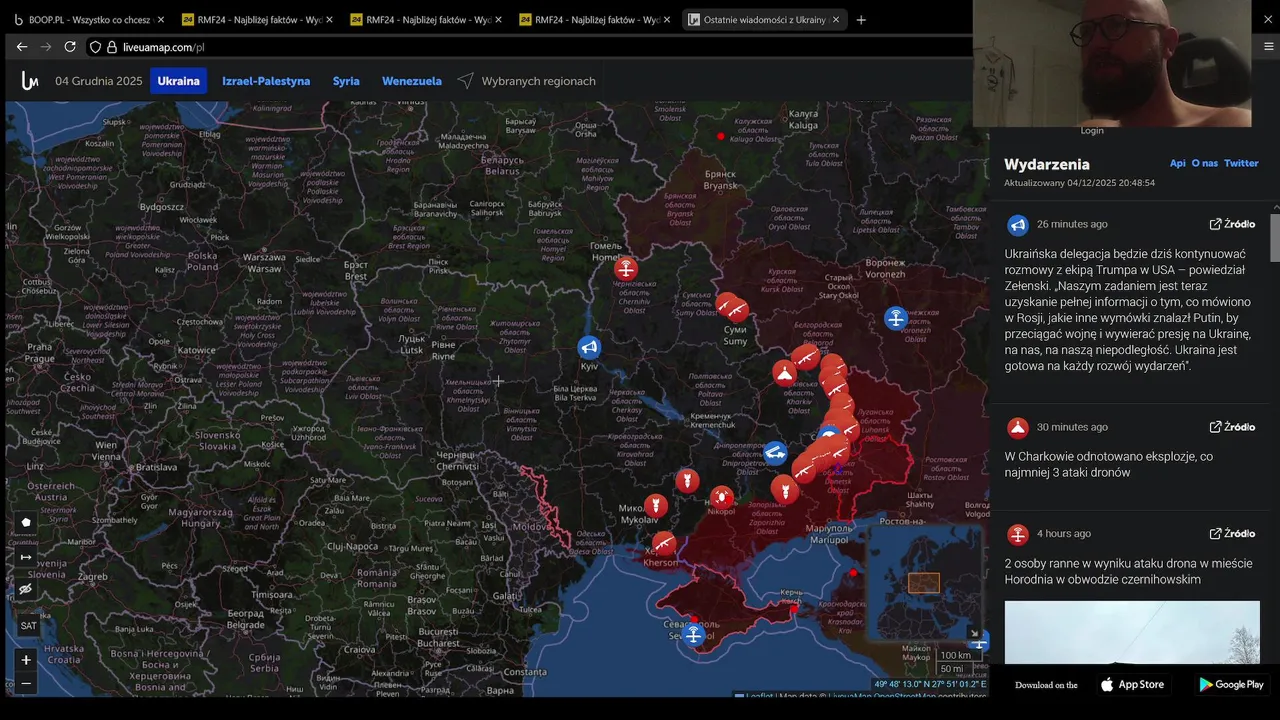Open bomb marker northwest of Nikopol

687,481
